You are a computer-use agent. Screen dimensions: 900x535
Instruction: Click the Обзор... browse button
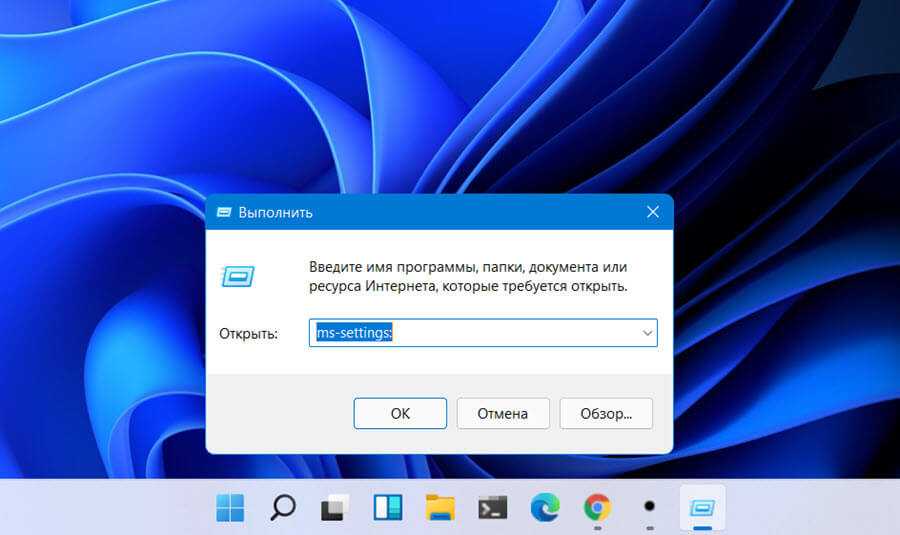[x=606, y=413]
